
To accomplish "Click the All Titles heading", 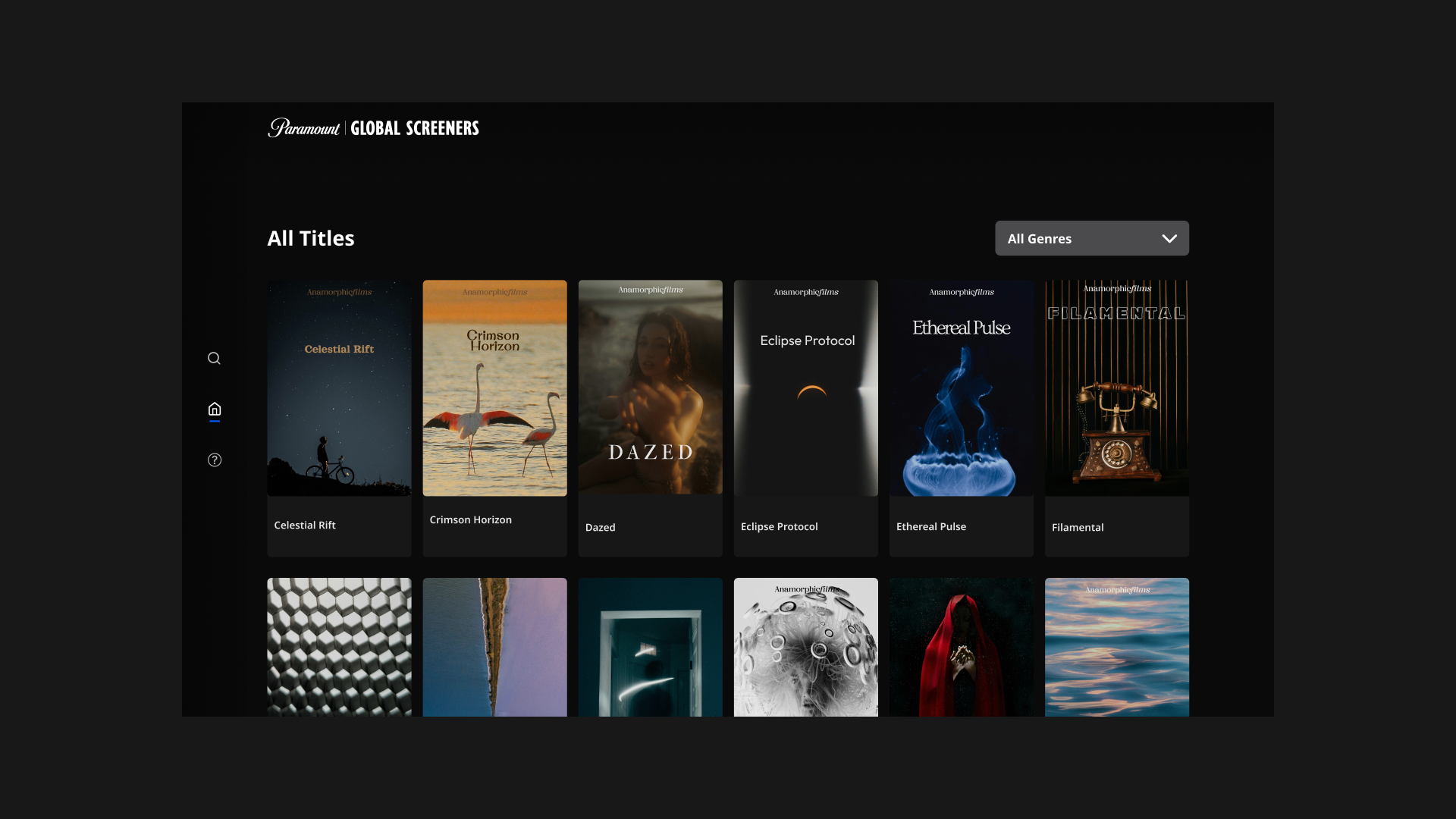I will [310, 238].
